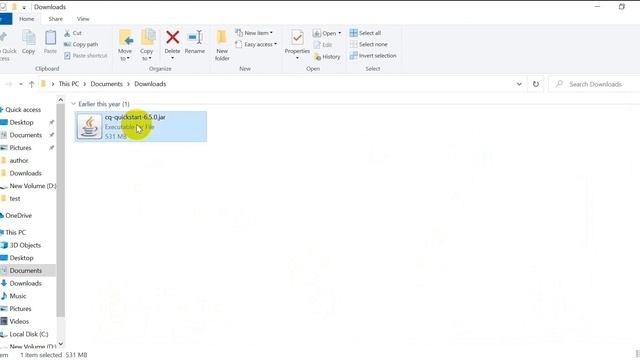This screenshot has width=640, height=360.
Task: Click Edit in Open group
Action: point(323,44)
